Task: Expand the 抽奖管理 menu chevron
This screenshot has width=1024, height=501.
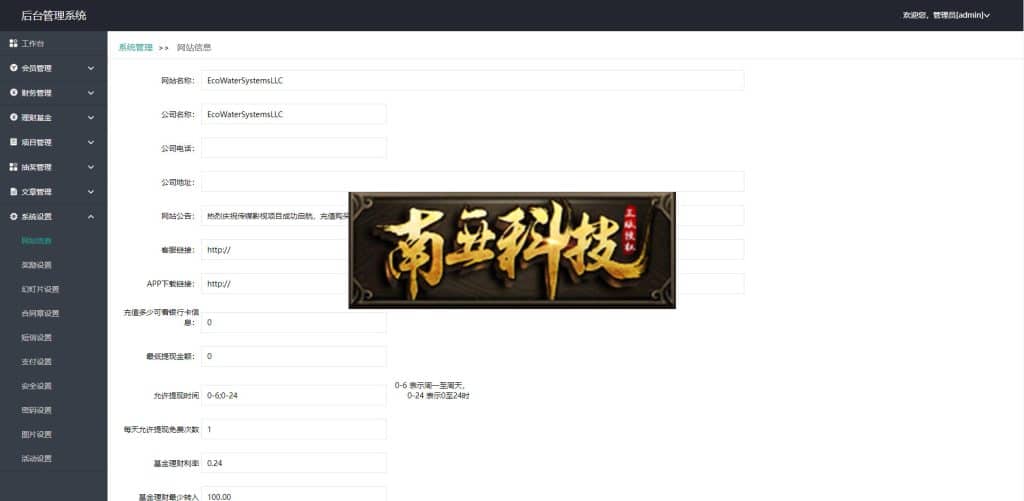Action: (91, 167)
